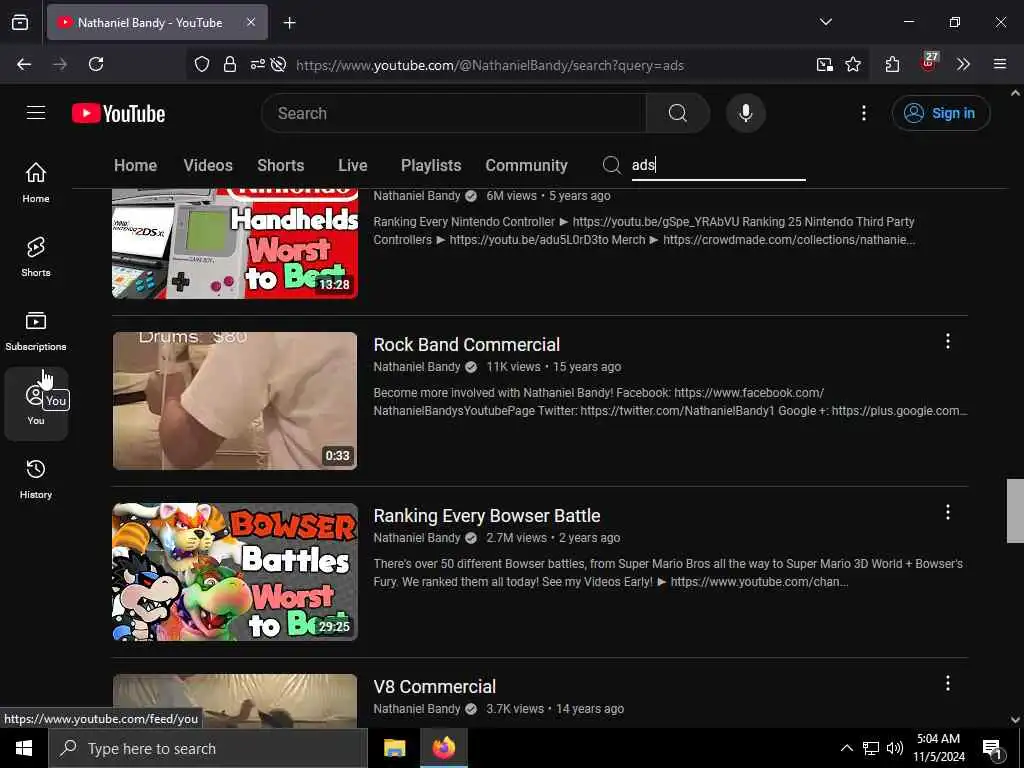Viewport: 1024px width, 768px height.
Task: Close the Nathaniel Bandy YouTube tab
Action: click(251, 22)
